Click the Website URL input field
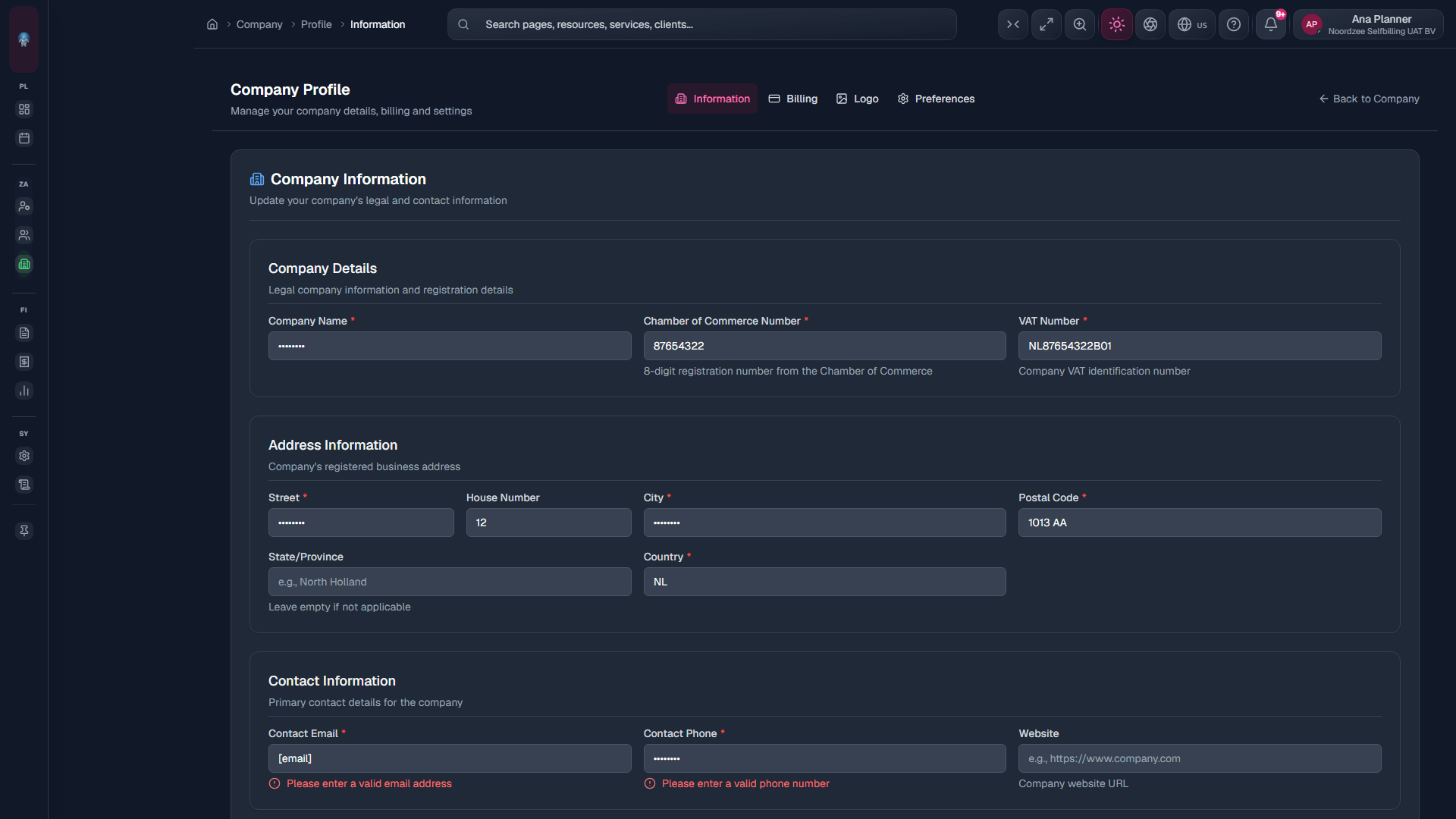 pyautogui.click(x=1200, y=758)
